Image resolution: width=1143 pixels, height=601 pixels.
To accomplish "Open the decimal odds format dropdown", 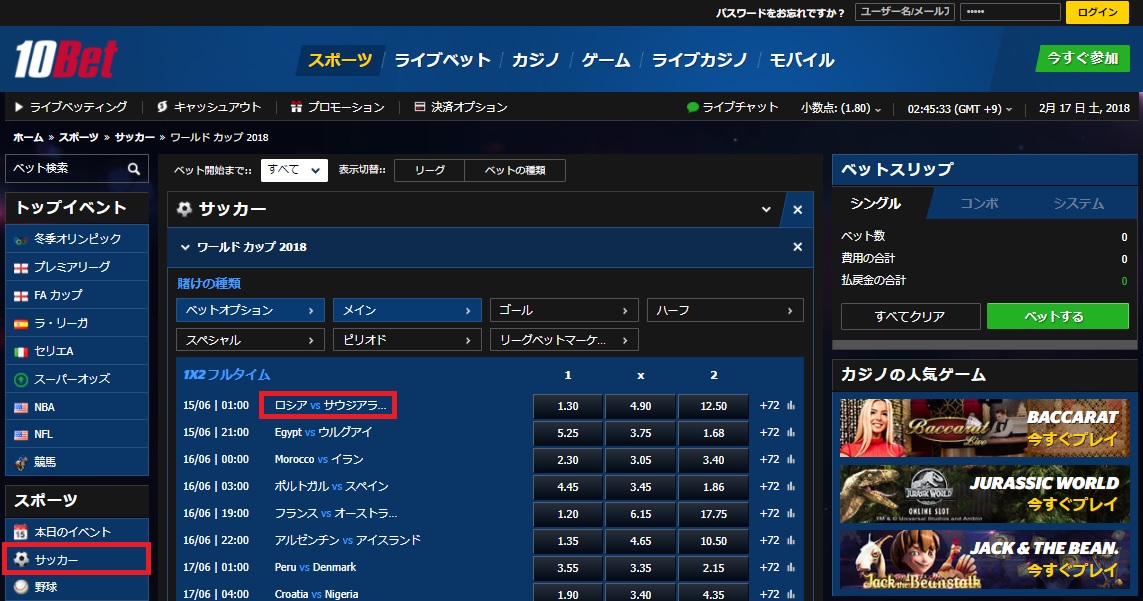I will point(840,108).
